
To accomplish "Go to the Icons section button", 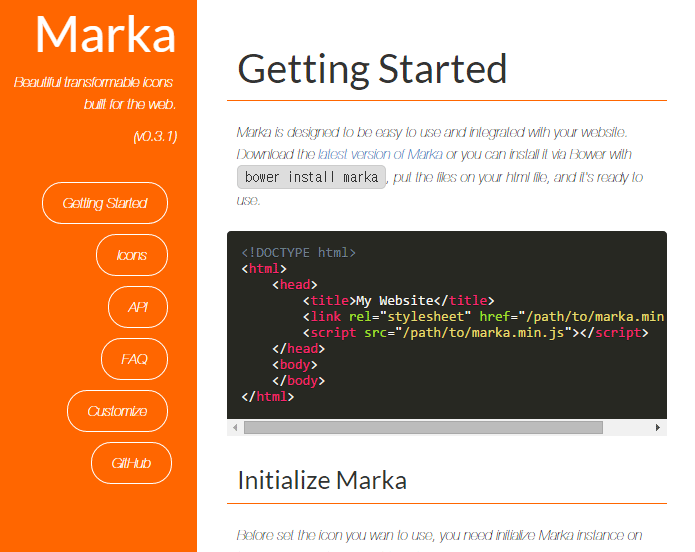I will click(132, 255).
